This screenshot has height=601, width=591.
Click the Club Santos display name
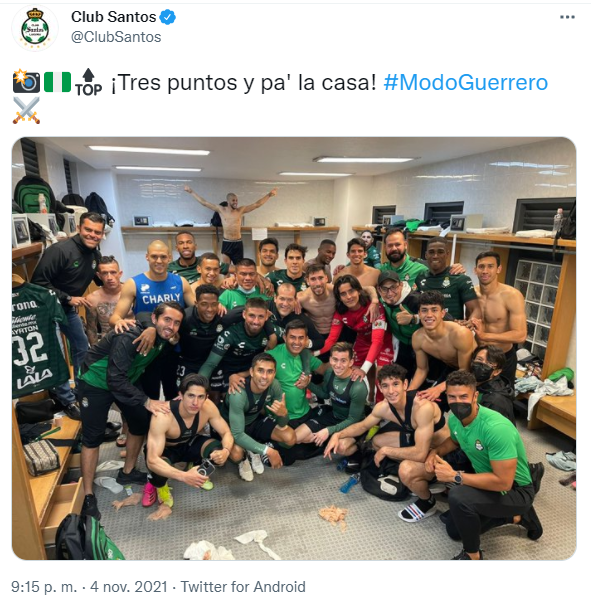(113, 17)
